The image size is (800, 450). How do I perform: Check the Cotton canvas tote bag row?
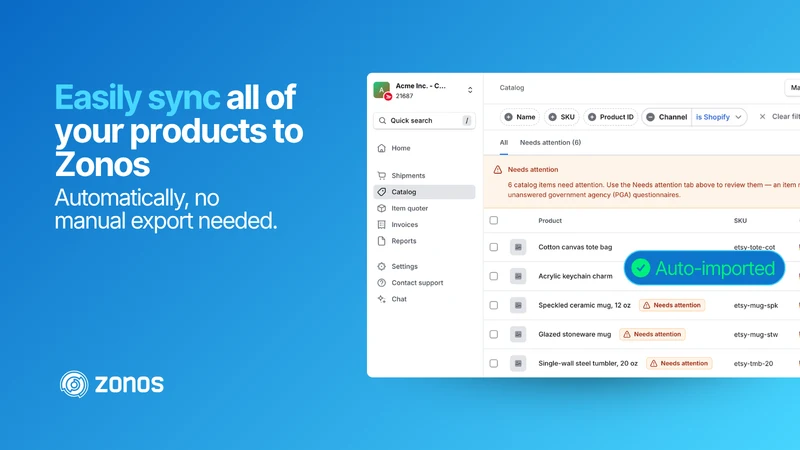pos(493,247)
